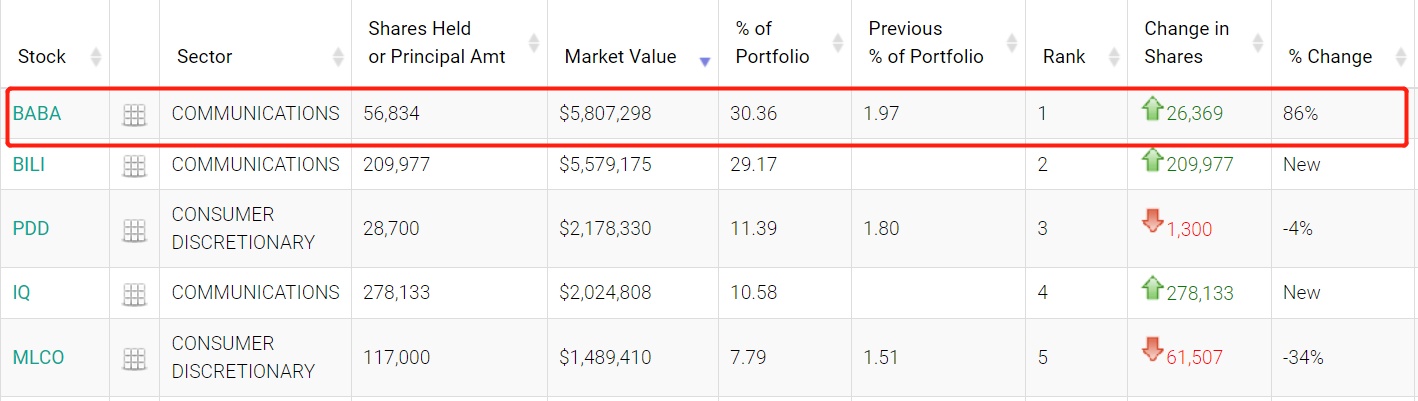Viewport: 1418px width, 401px height.
Task: Click the green up arrow for BABA
Action: (x=1153, y=110)
